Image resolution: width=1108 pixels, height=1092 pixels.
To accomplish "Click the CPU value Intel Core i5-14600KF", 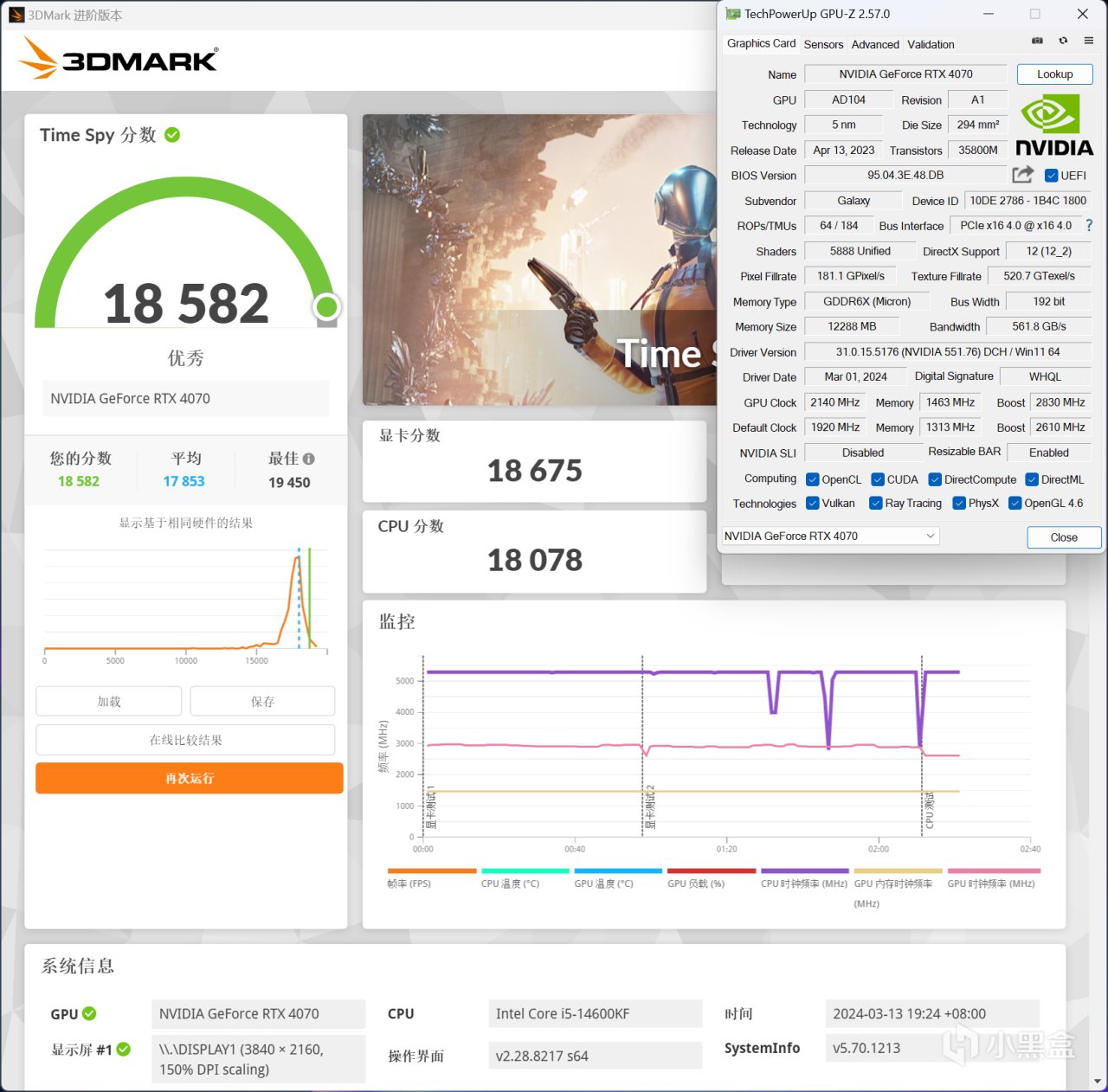I will click(x=596, y=1013).
